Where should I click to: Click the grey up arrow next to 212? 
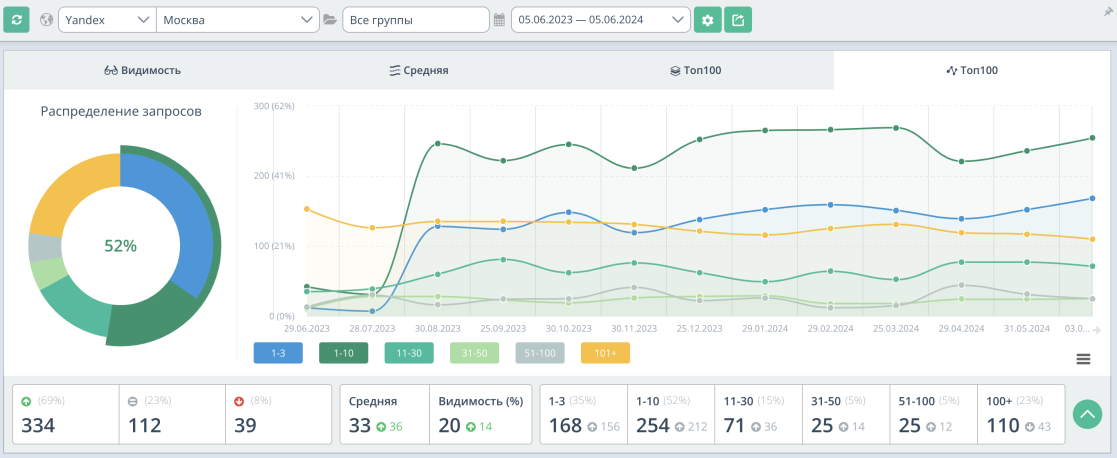(x=680, y=427)
